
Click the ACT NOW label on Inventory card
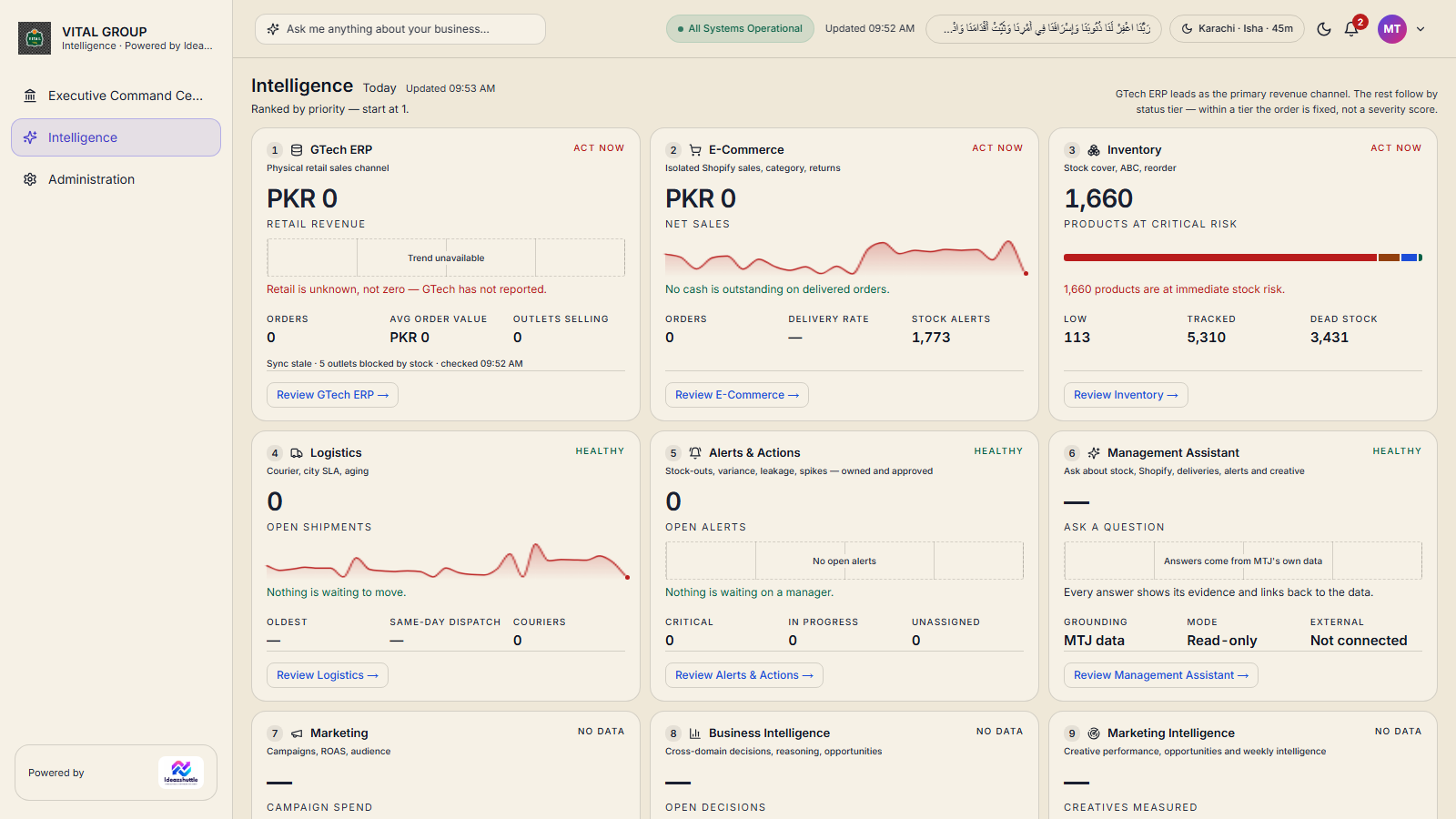[x=1396, y=147]
